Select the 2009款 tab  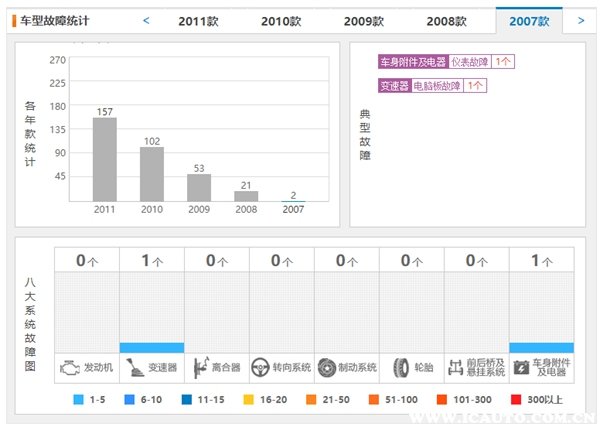point(363,21)
